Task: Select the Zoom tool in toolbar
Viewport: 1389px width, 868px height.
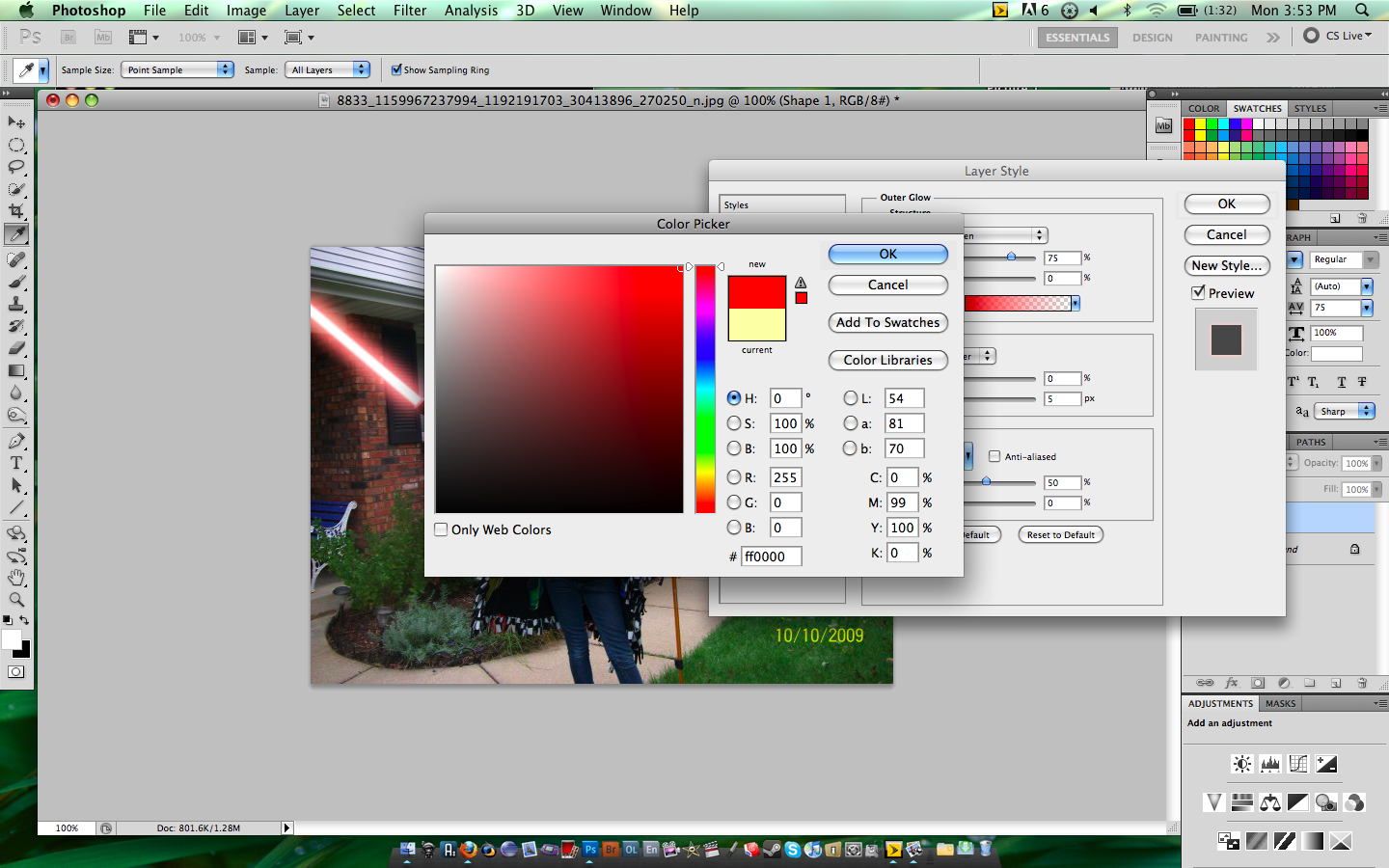Action: (16, 600)
